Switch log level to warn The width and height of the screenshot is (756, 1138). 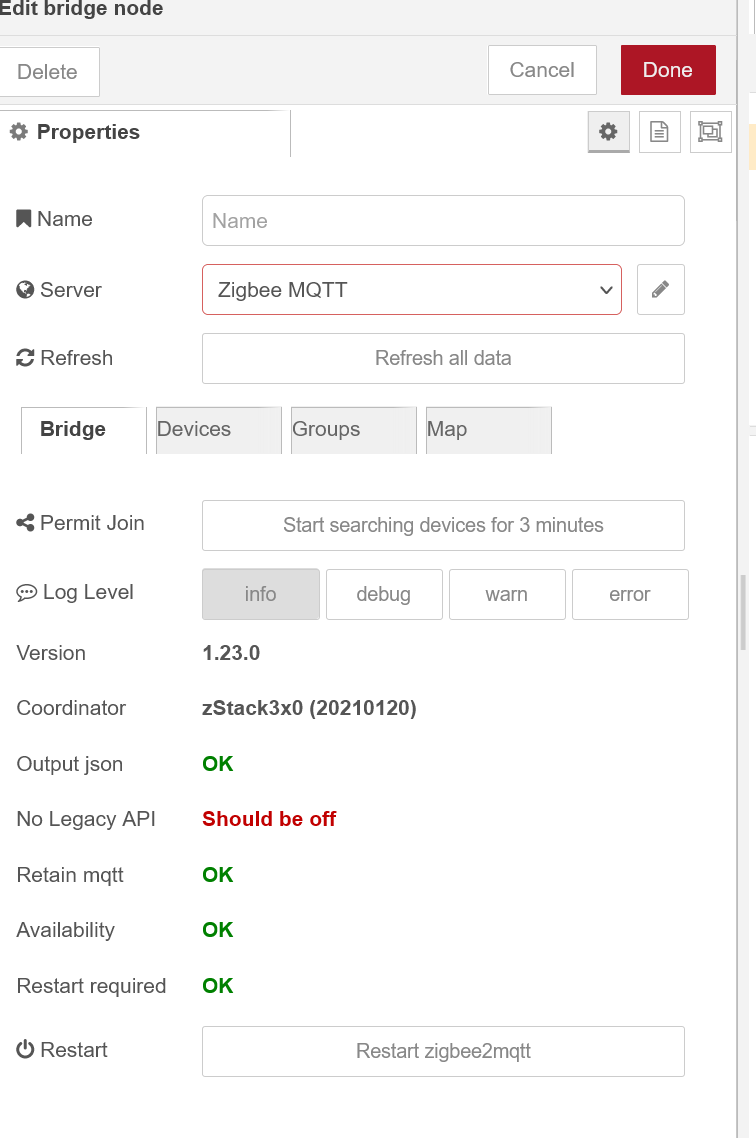tap(507, 594)
